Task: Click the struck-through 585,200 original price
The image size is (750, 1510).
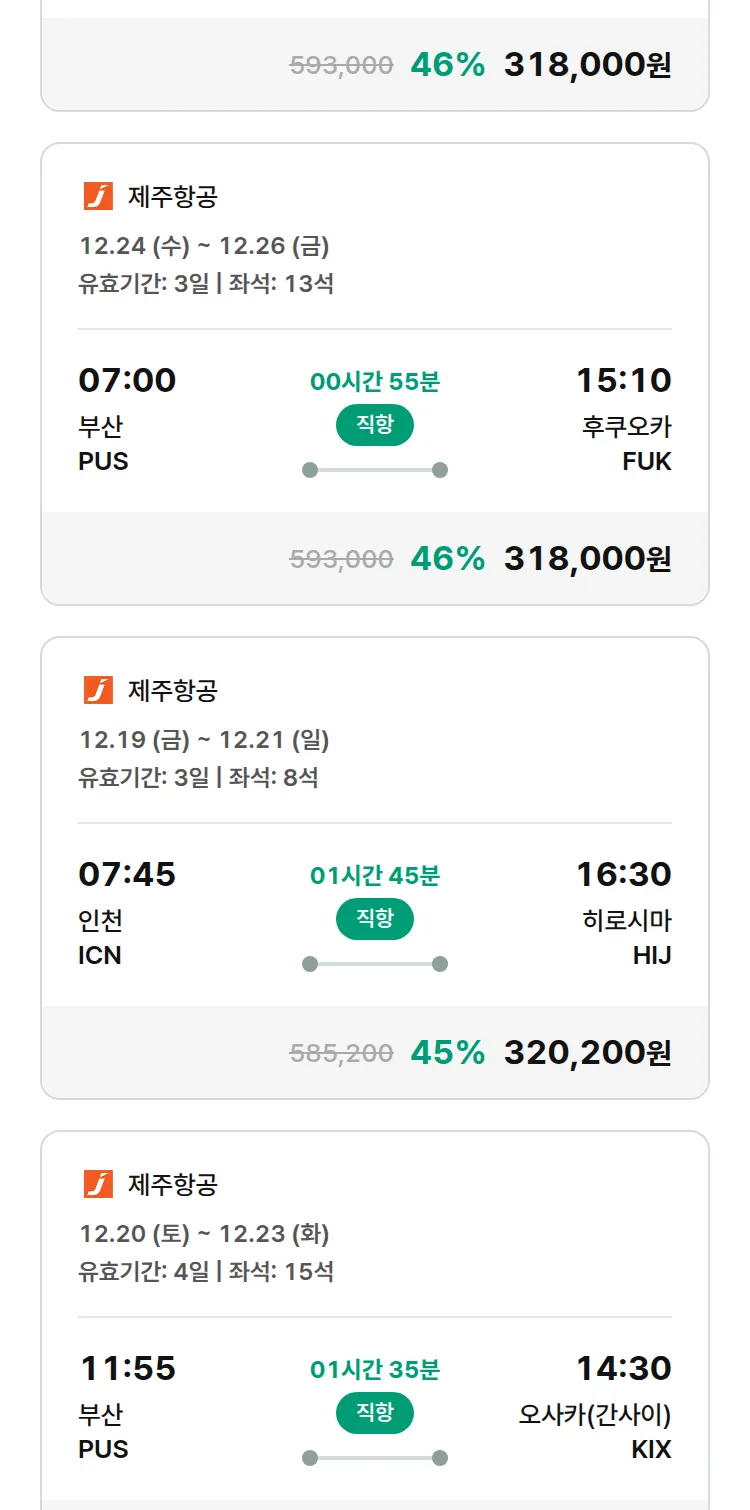Action: pyautogui.click(x=341, y=1053)
